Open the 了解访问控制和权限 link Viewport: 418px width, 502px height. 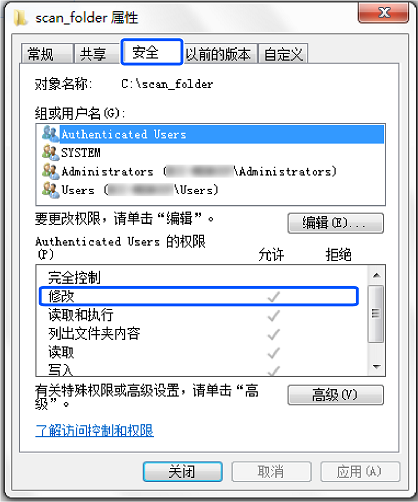tap(94, 430)
